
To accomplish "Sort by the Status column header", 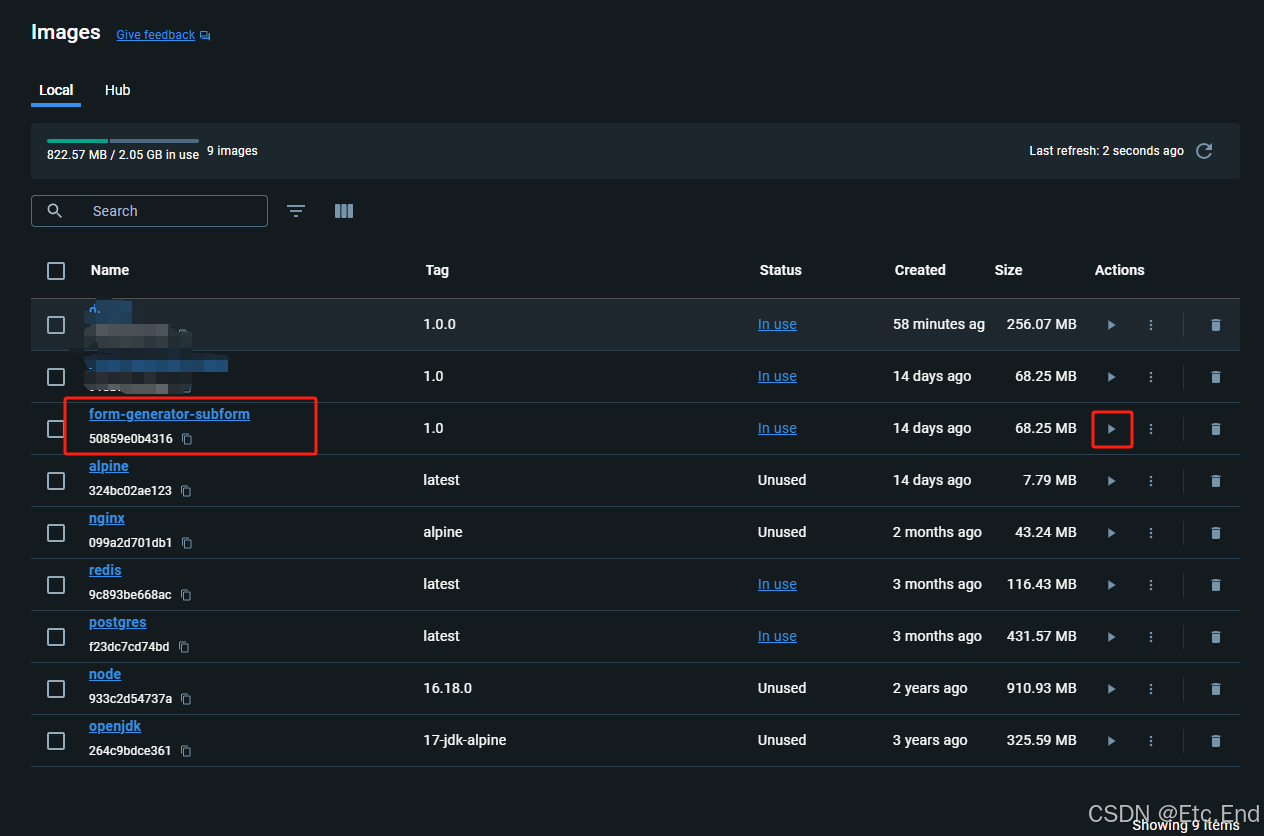I will click(x=781, y=270).
